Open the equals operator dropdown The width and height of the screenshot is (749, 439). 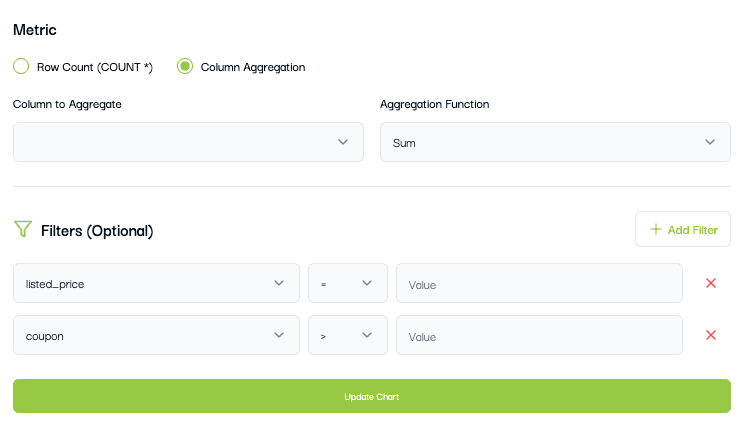pyautogui.click(x=347, y=283)
